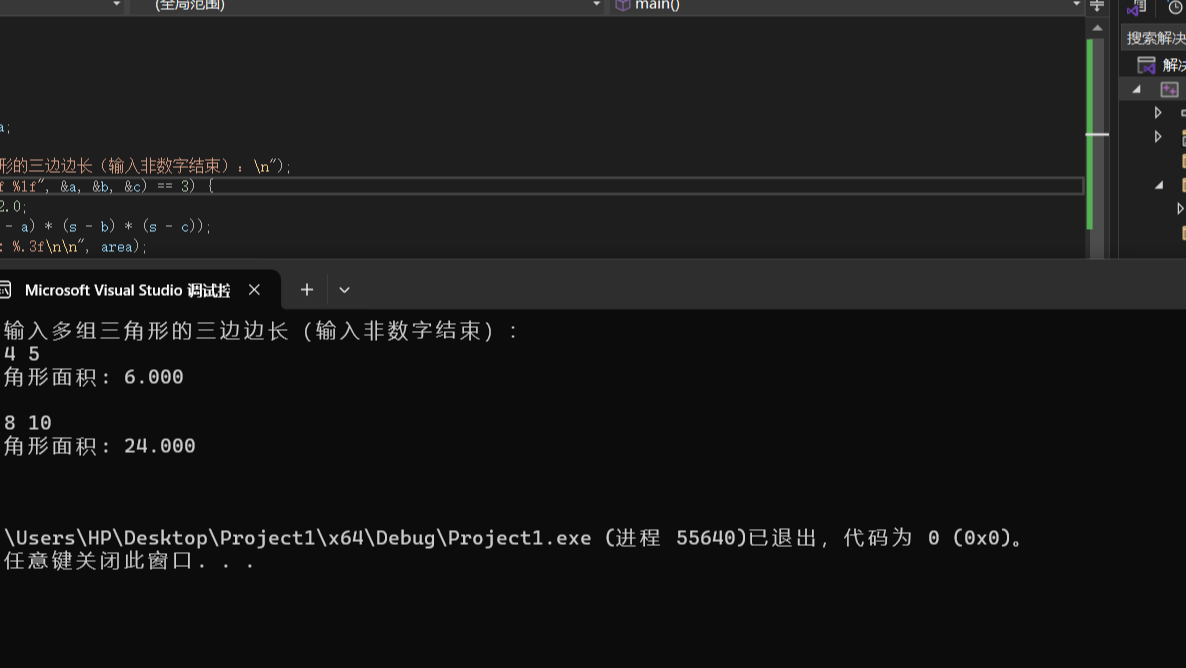This screenshot has width=1186, height=668.
Task: Click the split editor window handle icon
Action: tap(1097, 6)
